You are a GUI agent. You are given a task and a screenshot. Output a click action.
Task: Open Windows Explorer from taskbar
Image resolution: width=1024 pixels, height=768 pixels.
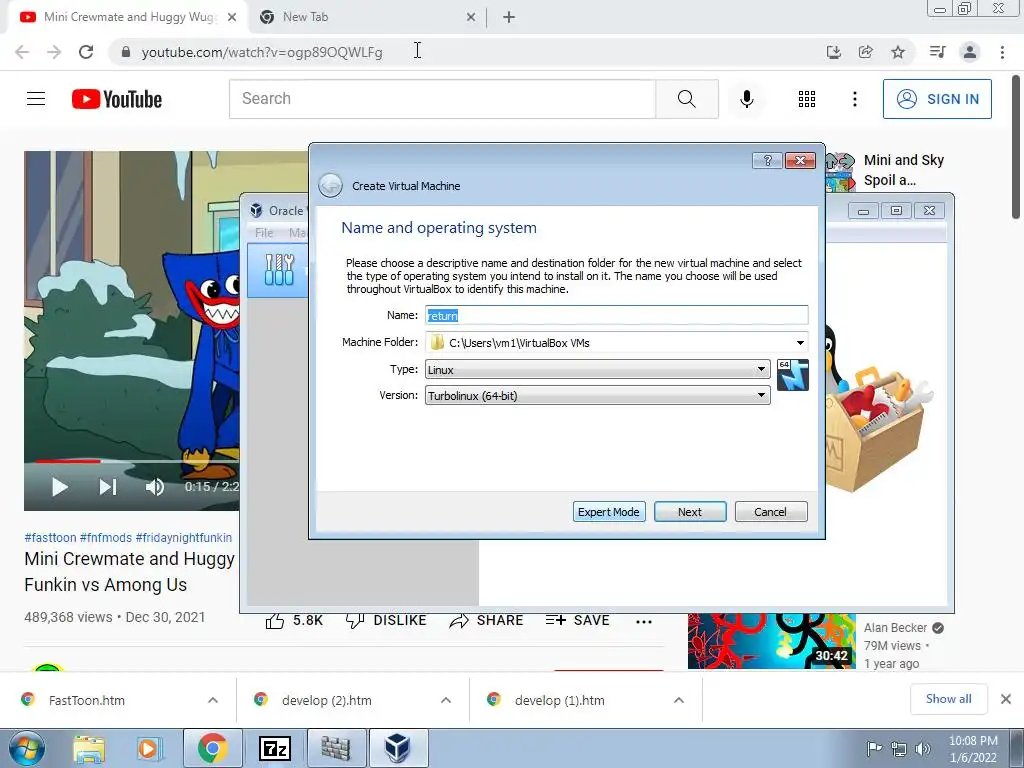89,748
